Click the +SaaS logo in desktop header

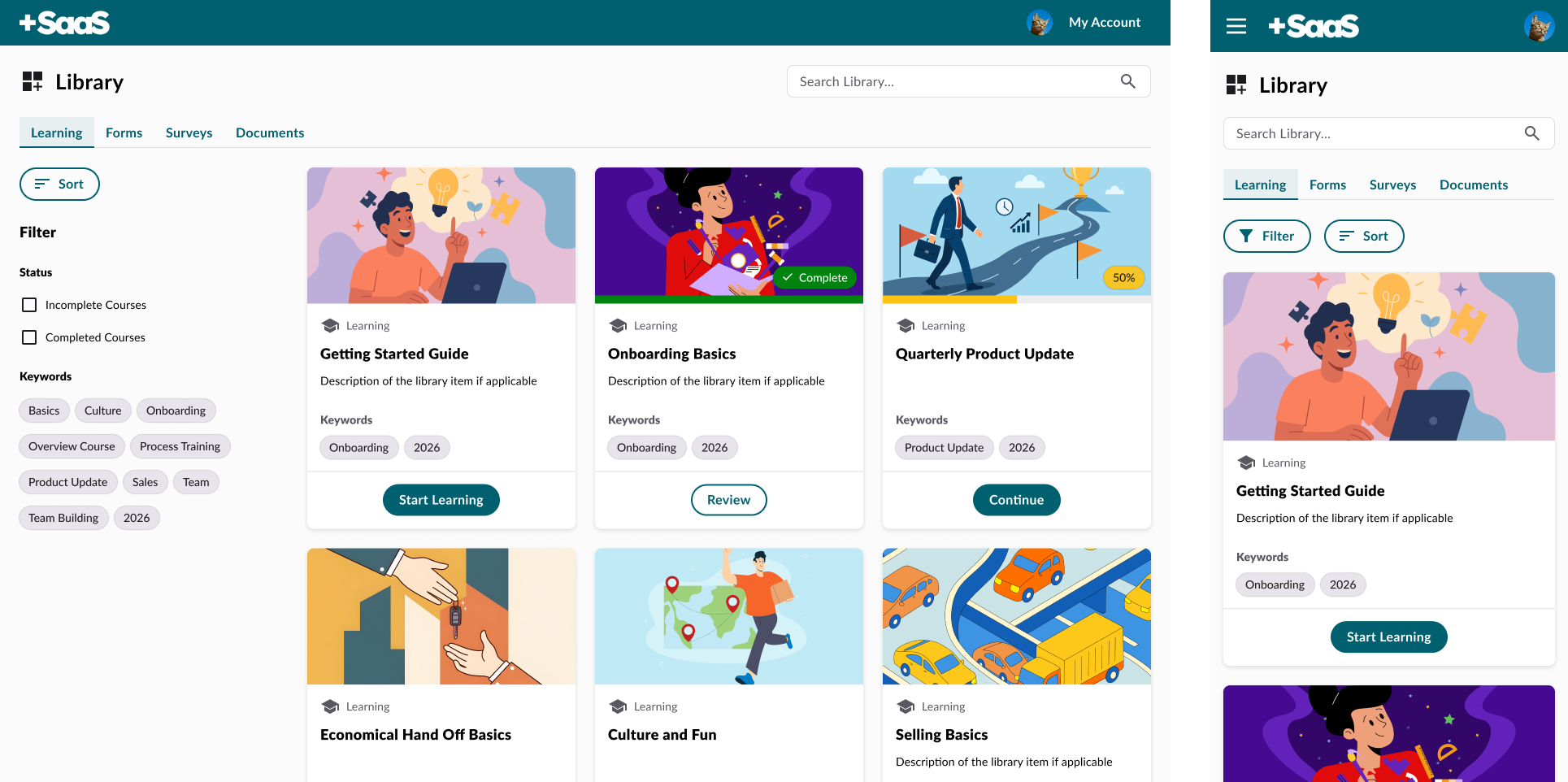coord(64,23)
